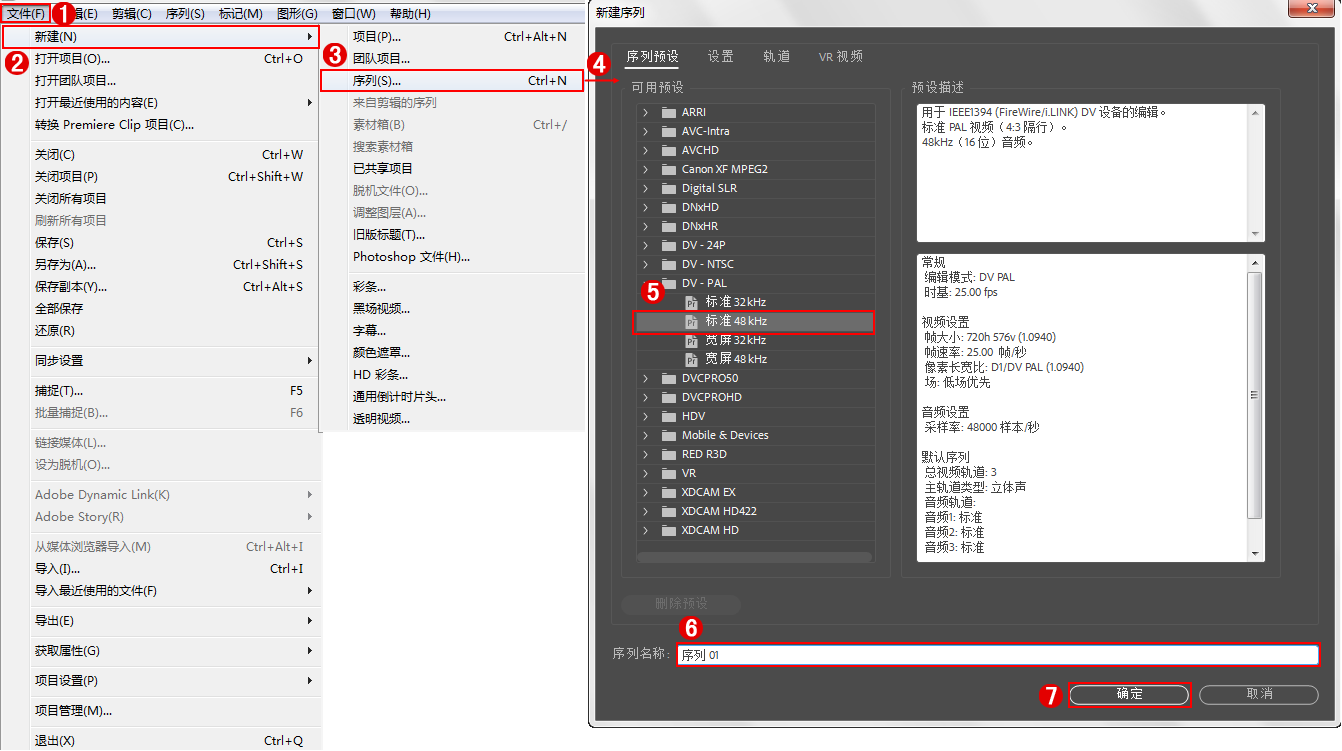Expand the DV - NTSC preset group

coord(645,264)
